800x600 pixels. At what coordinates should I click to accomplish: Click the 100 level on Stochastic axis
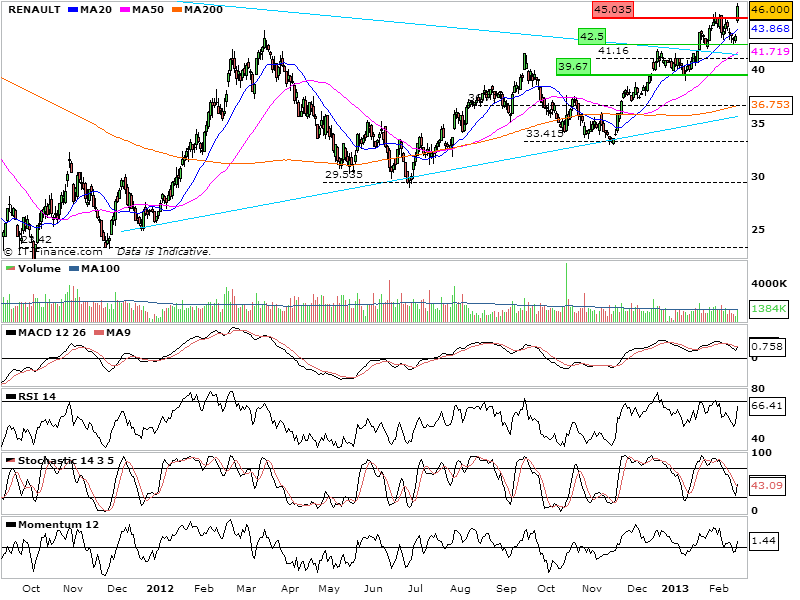(x=761, y=453)
